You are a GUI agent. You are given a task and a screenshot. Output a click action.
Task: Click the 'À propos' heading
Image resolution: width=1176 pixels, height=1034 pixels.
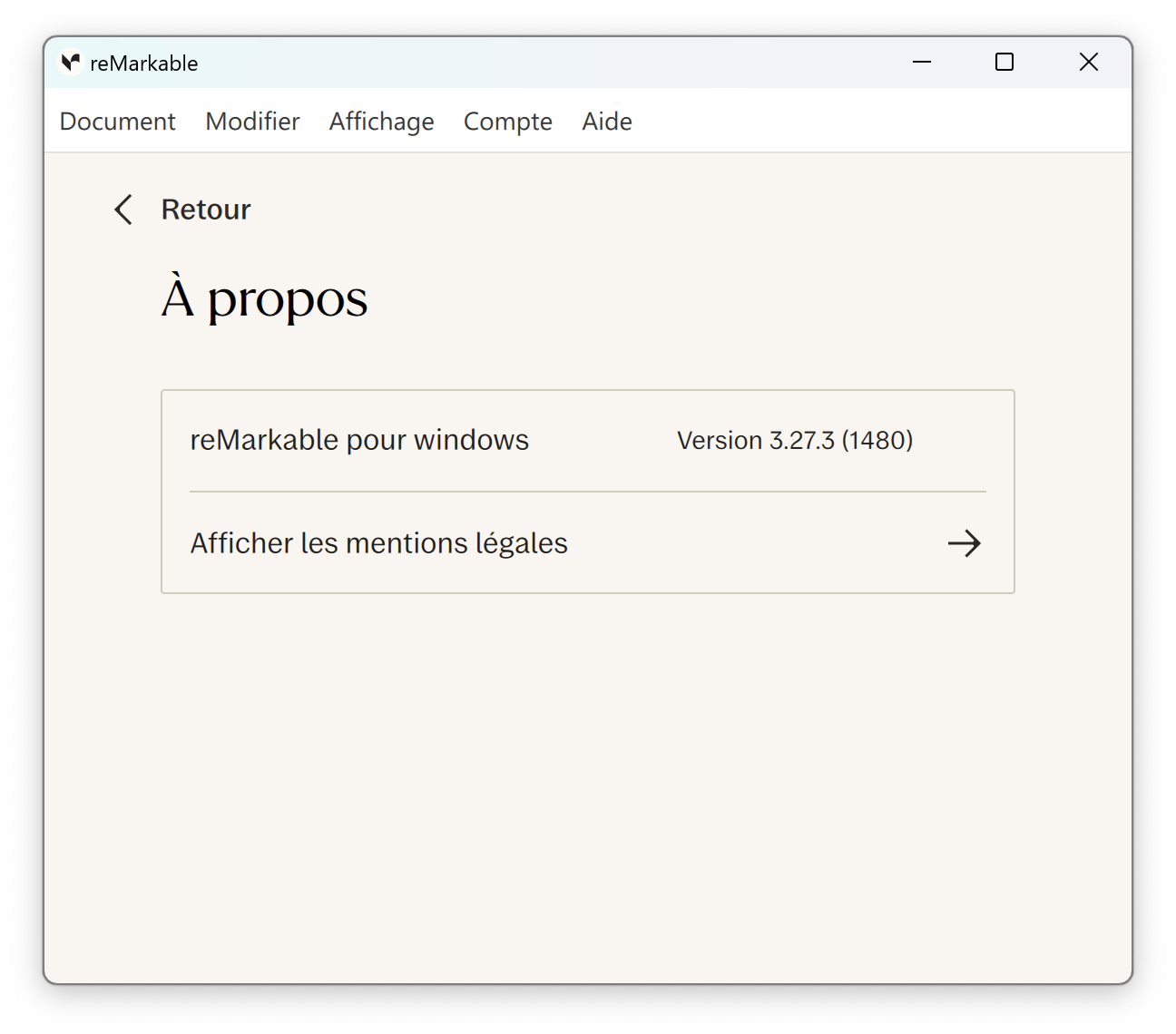click(265, 299)
